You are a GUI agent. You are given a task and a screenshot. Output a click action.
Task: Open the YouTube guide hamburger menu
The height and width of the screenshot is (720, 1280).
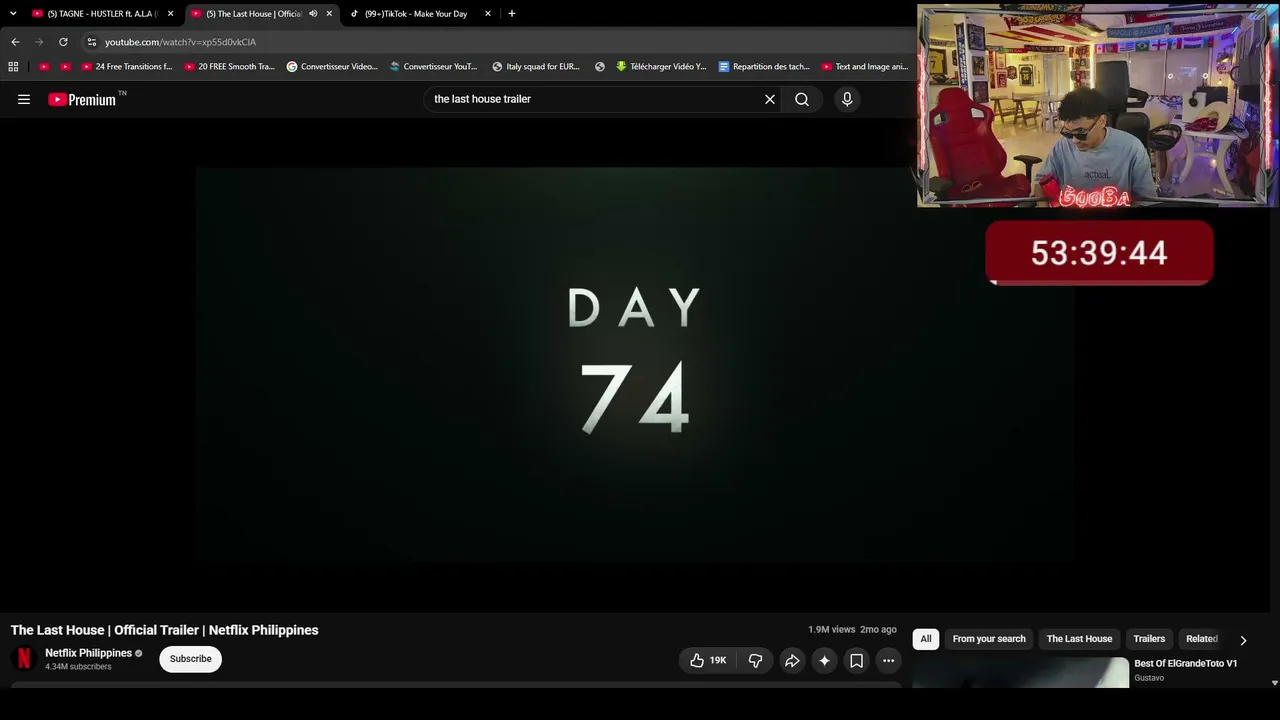(x=24, y=99)
